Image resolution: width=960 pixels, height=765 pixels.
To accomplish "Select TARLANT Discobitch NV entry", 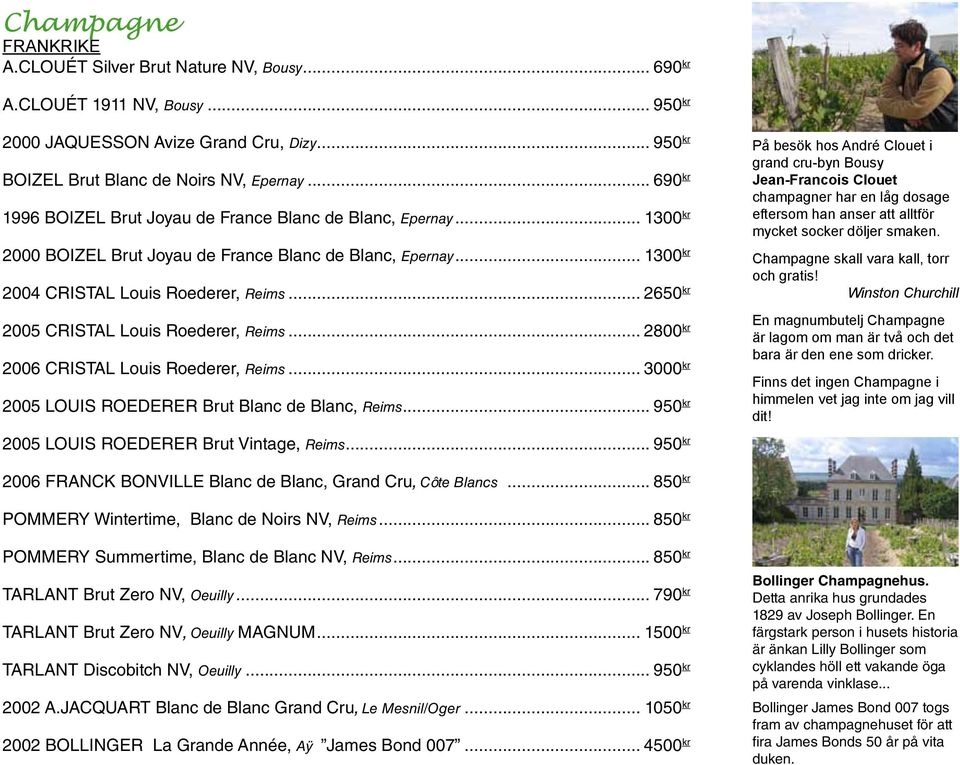I will click(x=347, y=670).
